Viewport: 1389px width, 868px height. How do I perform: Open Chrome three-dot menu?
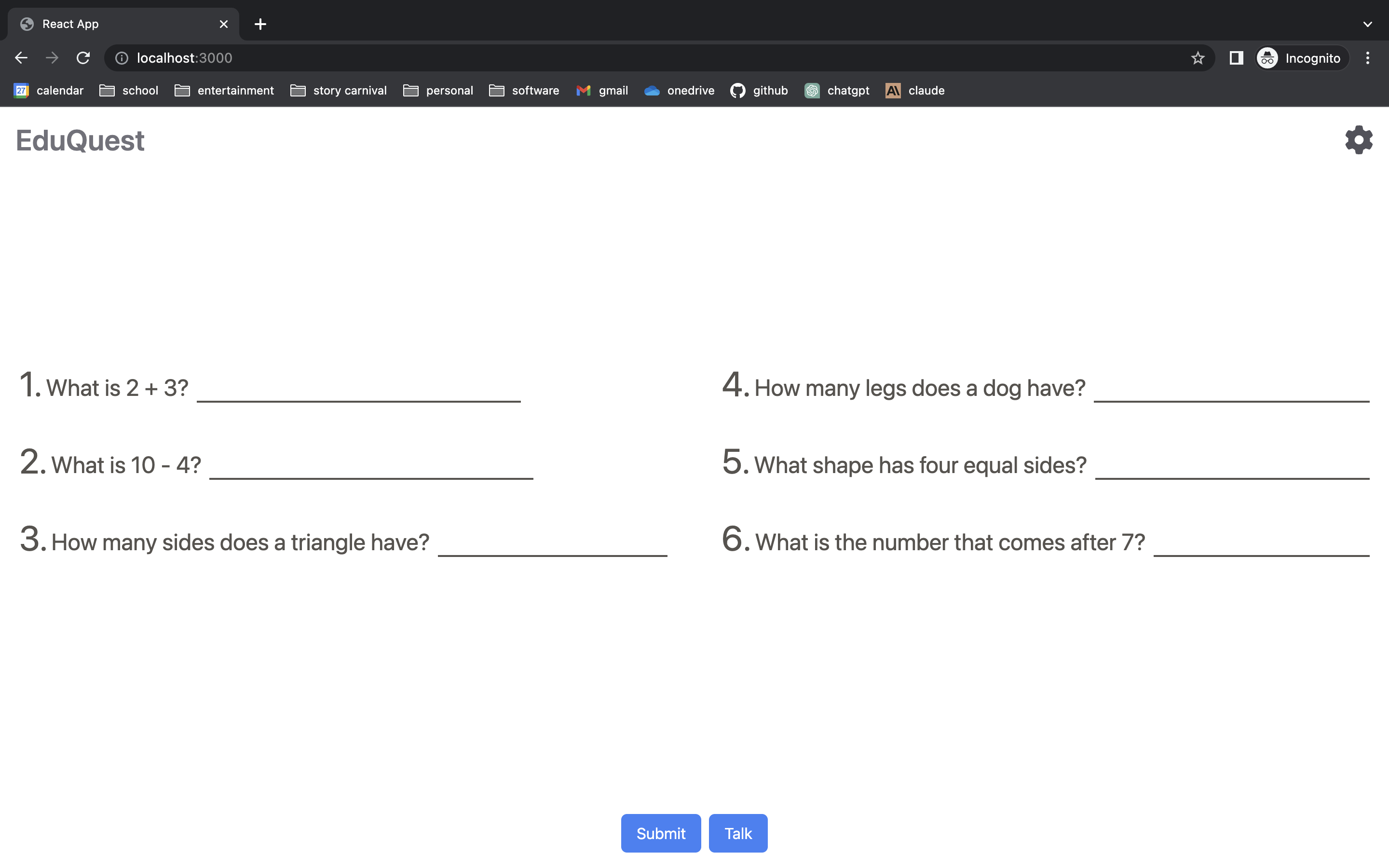(x=1367, y=58)
